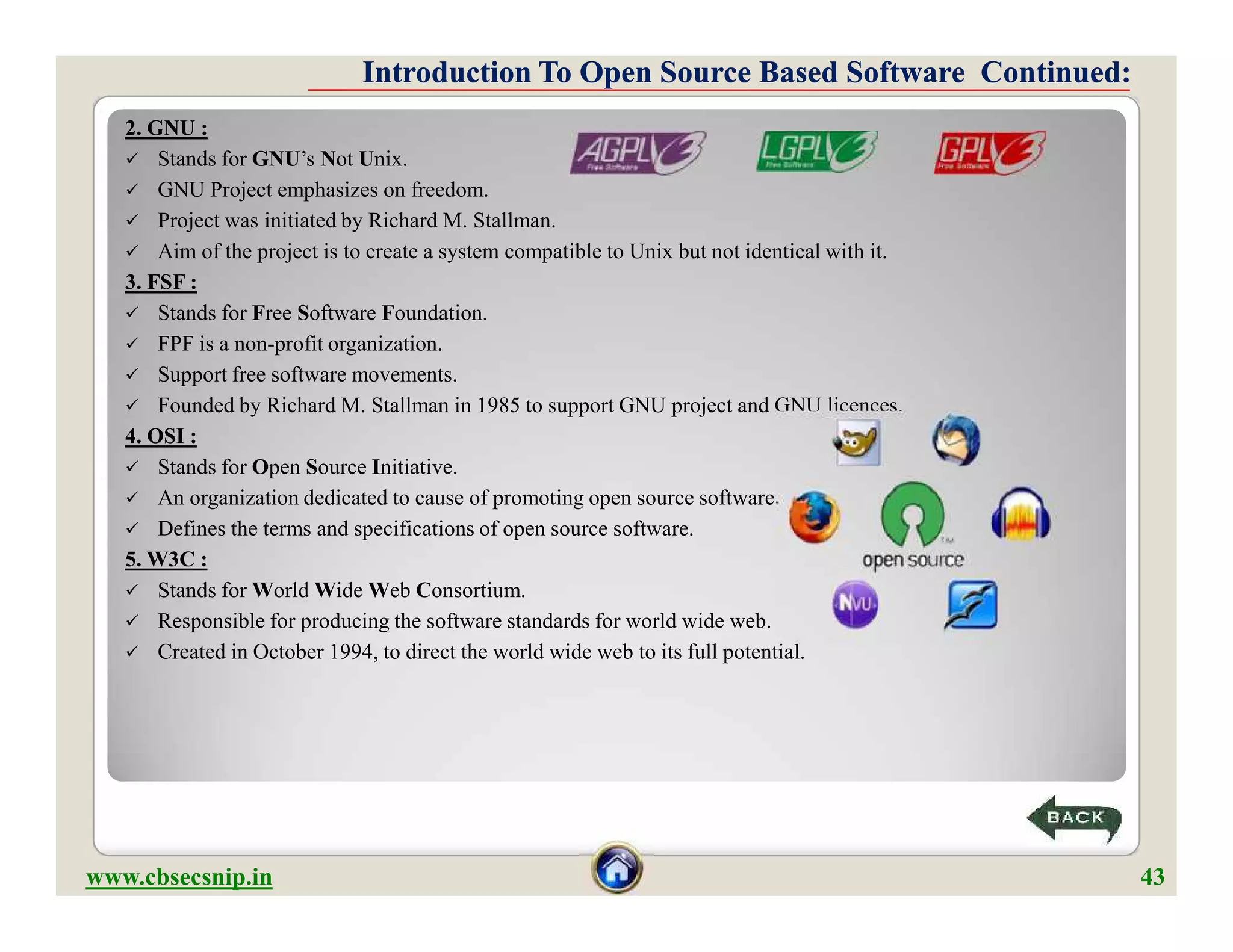The image size is (1233, 952).
Task: Click the Audacity headphones icon
Action: (x=1020, y=514)
